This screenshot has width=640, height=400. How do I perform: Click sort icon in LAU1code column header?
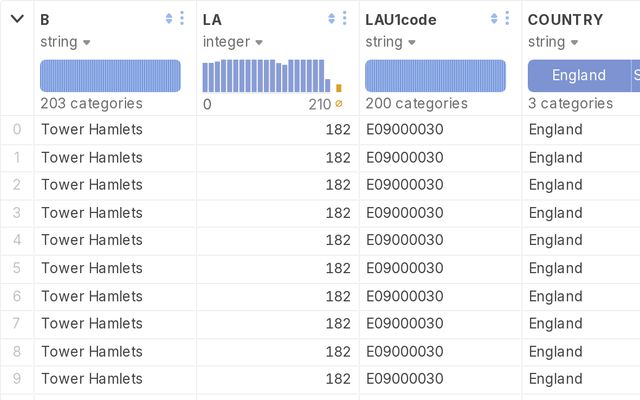(x=494, y=18)
